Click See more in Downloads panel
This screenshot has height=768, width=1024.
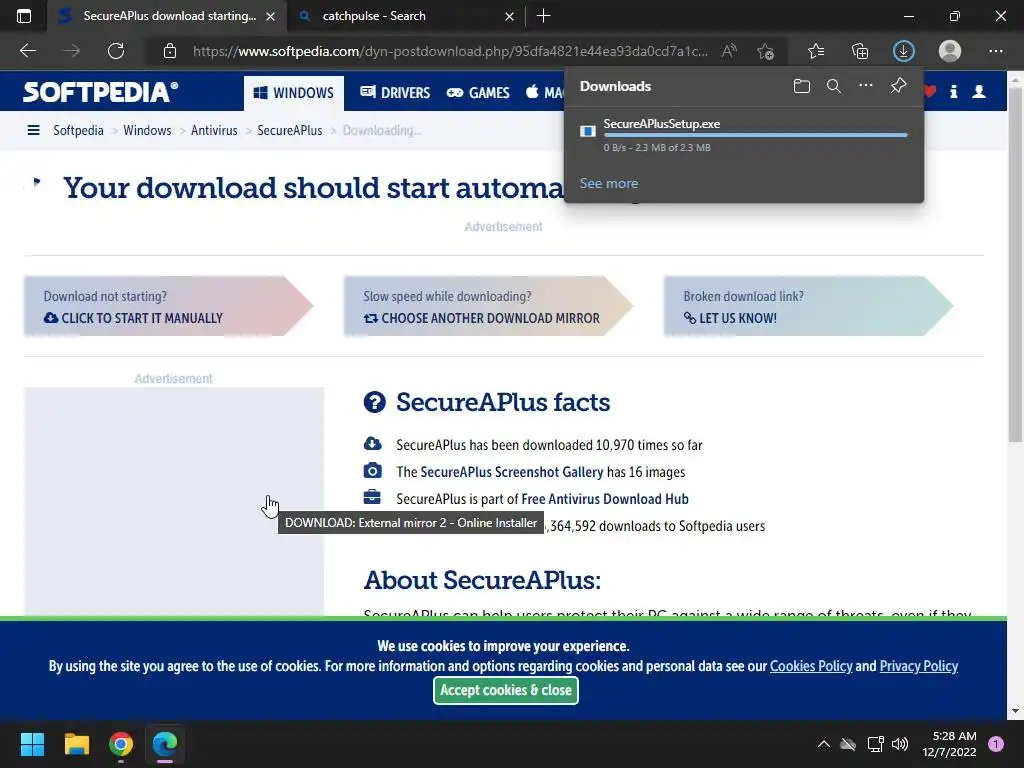tap(609, 184)
